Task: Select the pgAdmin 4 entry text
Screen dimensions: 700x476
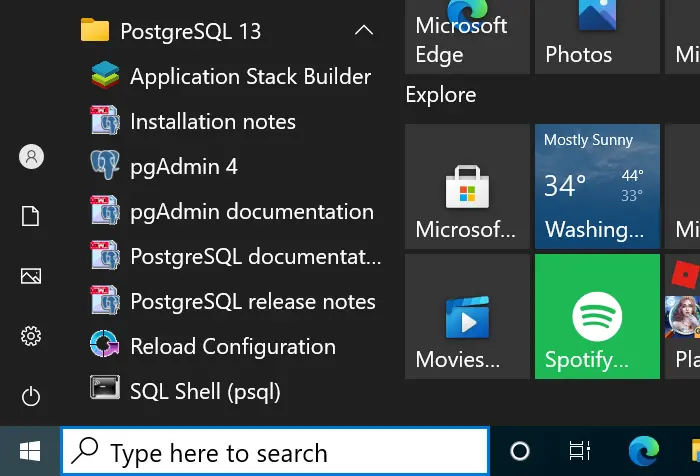Action: 184,167
